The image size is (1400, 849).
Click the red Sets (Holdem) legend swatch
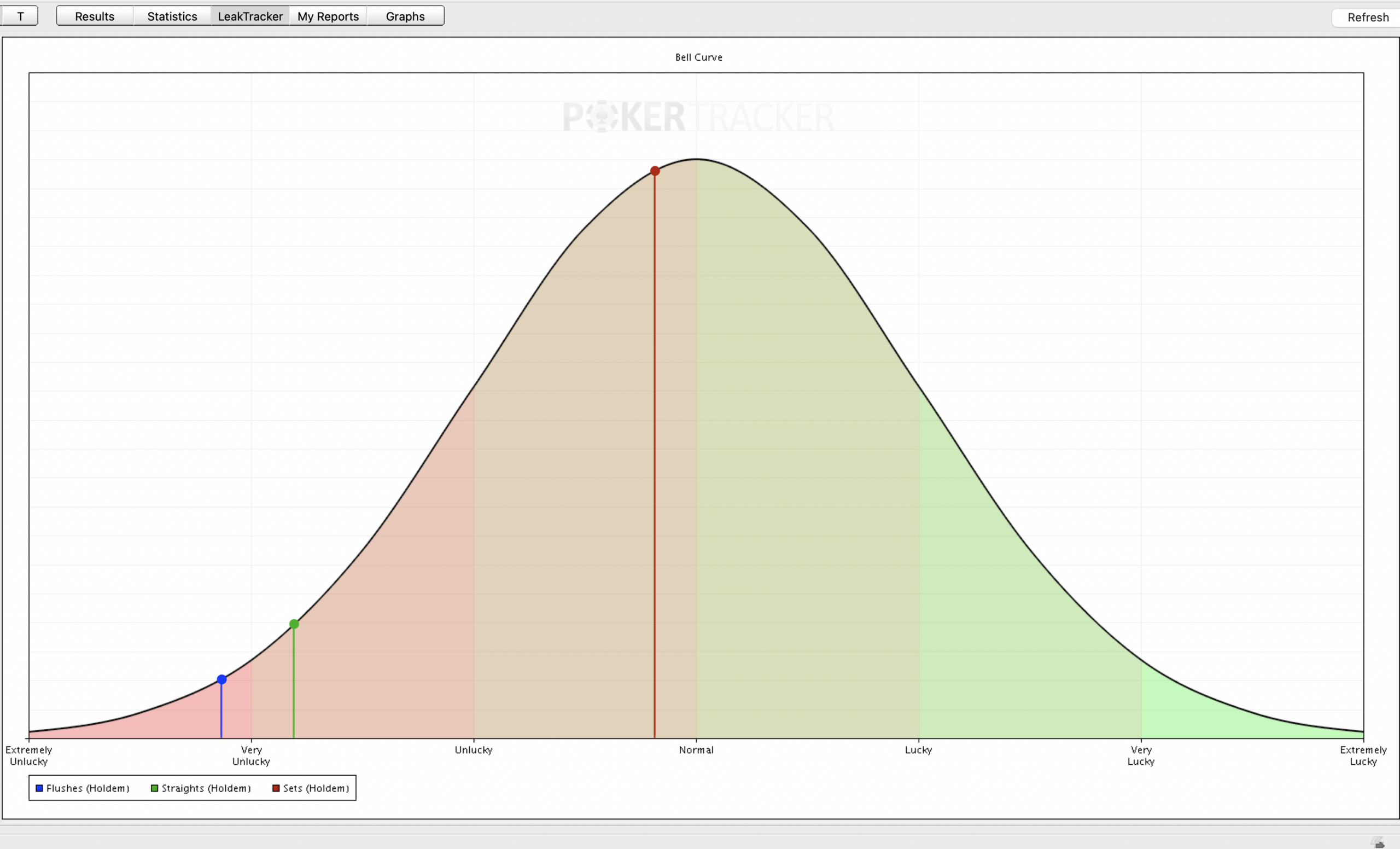276,788
